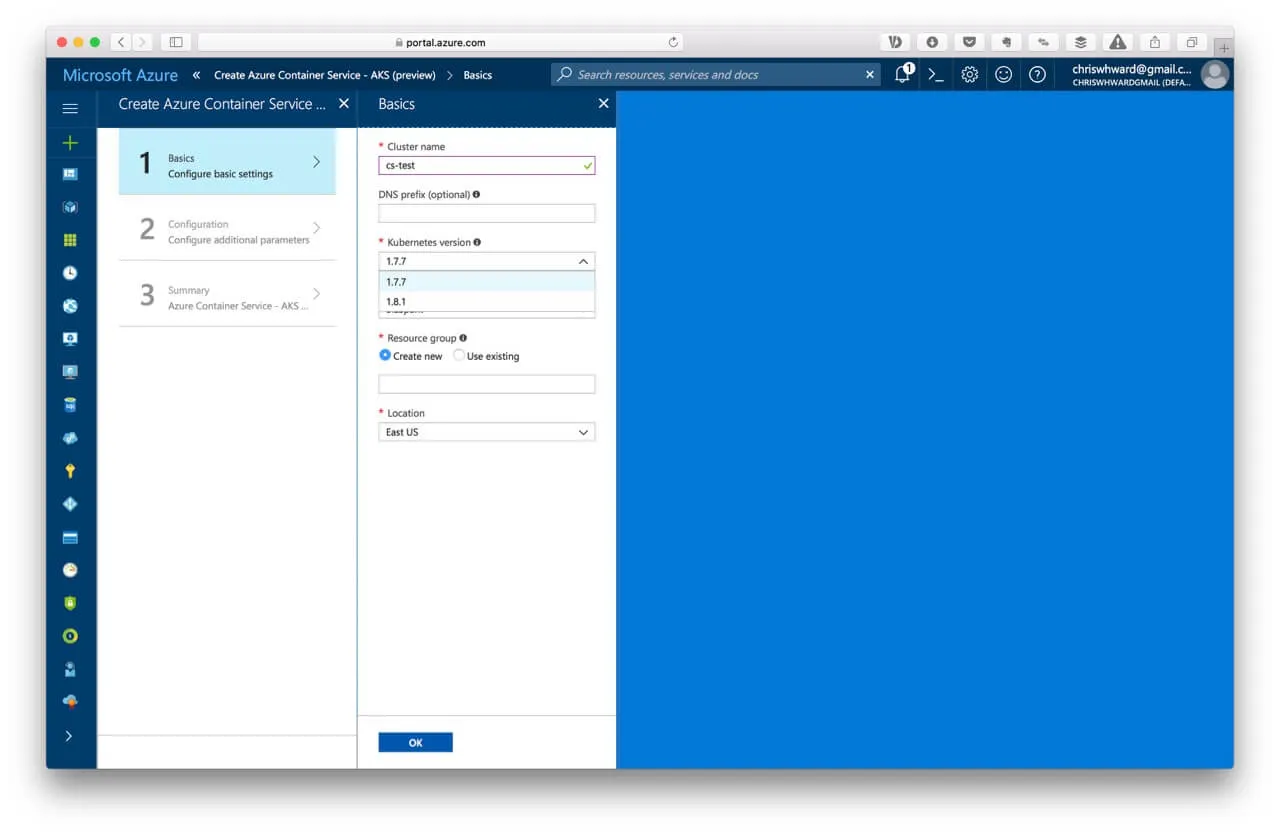This screenshot has height=835, width=1280.
Task: Open Resource groups cube icon in sidebar
Action: [x=70, y=207]
